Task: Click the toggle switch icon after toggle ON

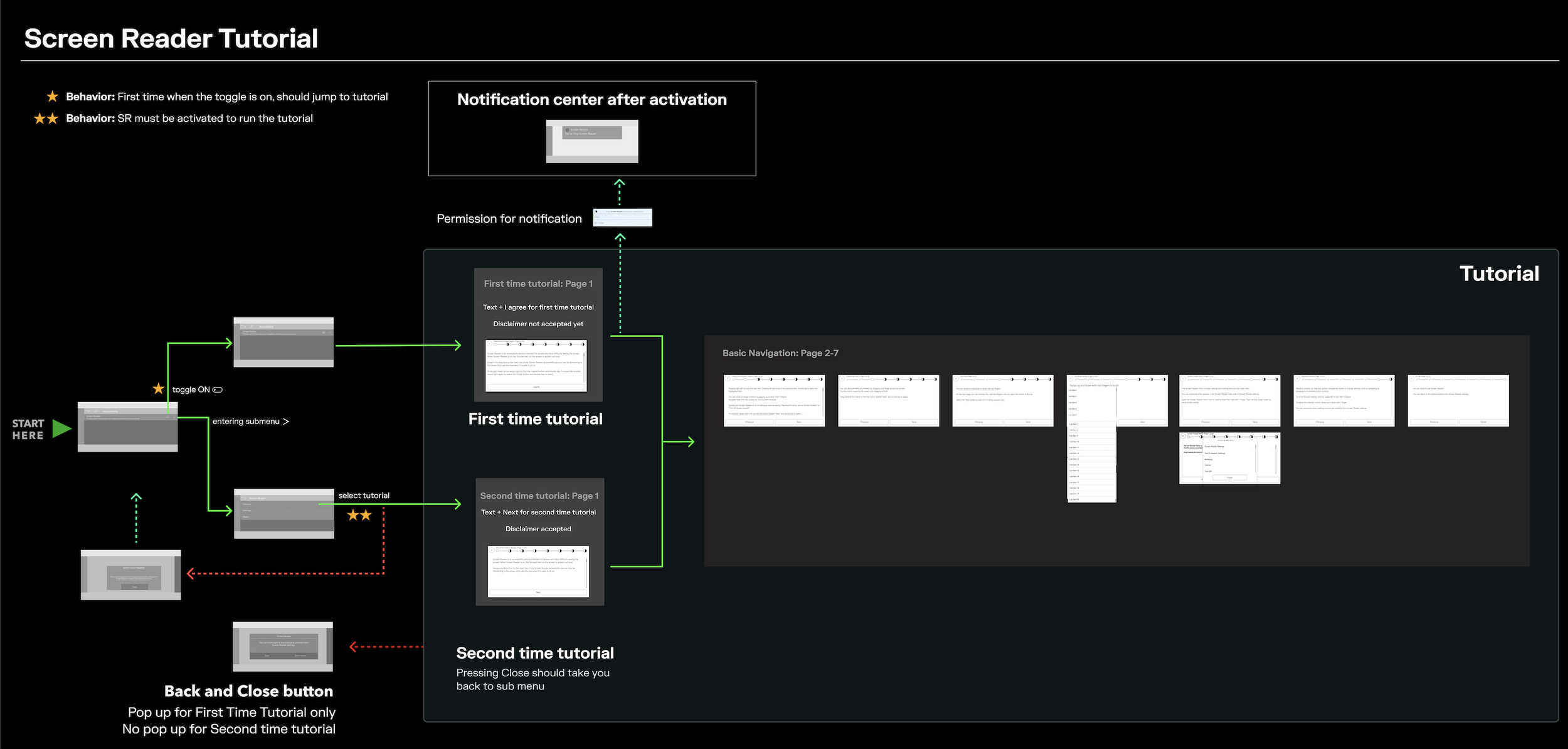Action: tap(218, 390)
